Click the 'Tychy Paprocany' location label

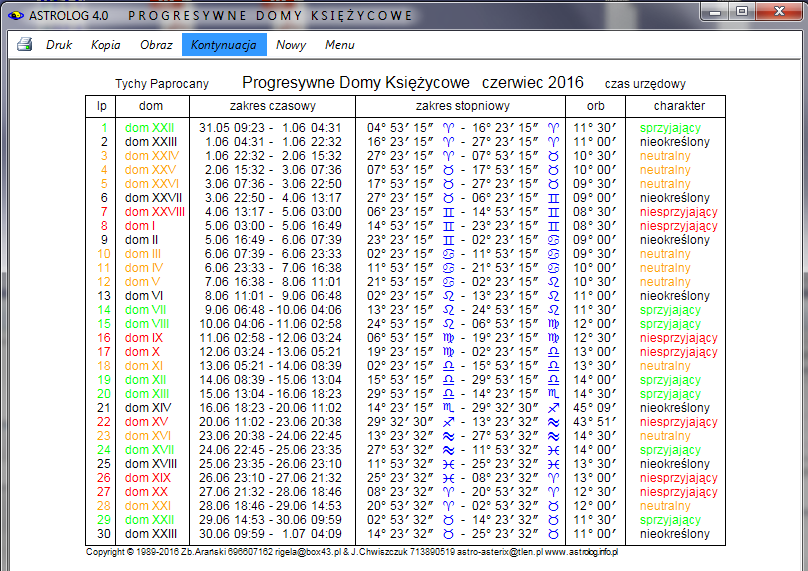point(162,83)
